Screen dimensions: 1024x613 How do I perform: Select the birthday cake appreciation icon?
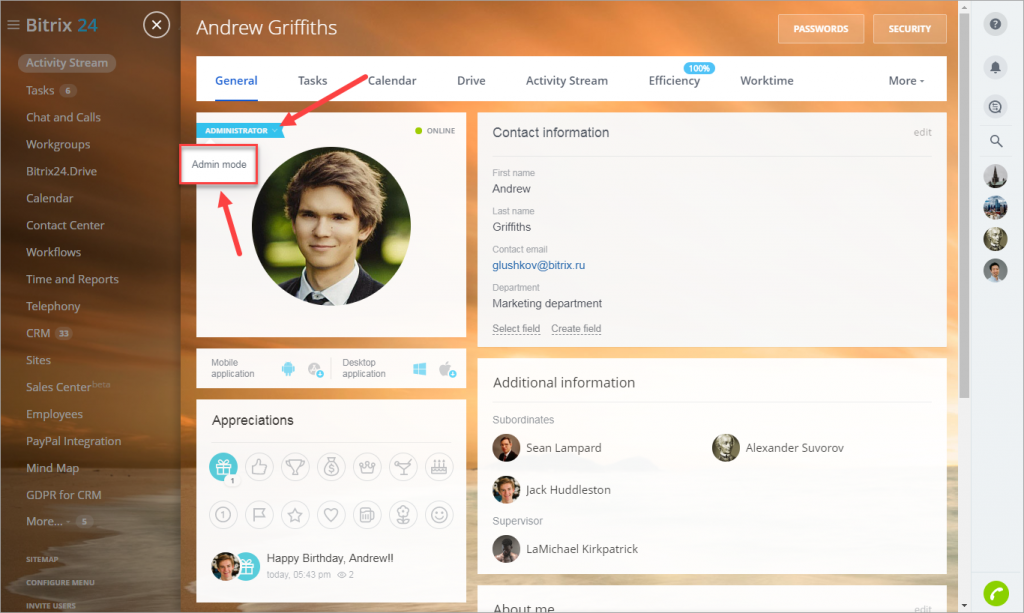point(439,467)
